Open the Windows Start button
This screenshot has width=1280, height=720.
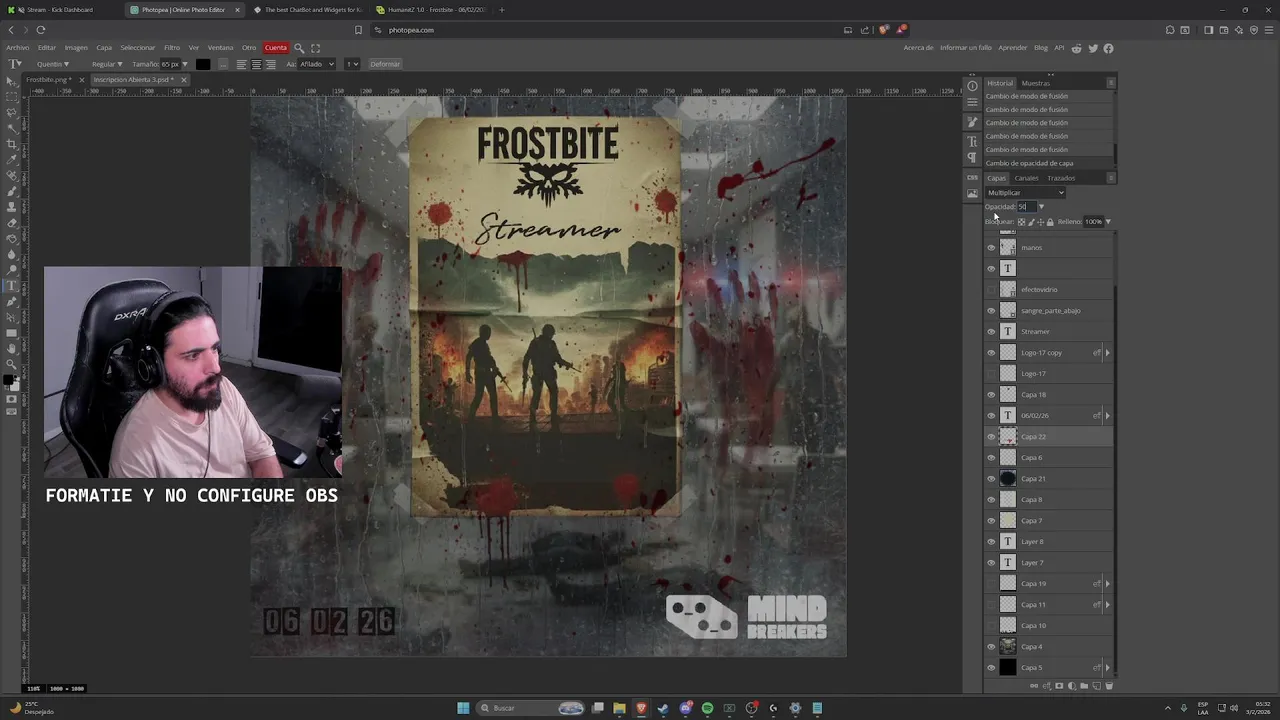point(463,708)
